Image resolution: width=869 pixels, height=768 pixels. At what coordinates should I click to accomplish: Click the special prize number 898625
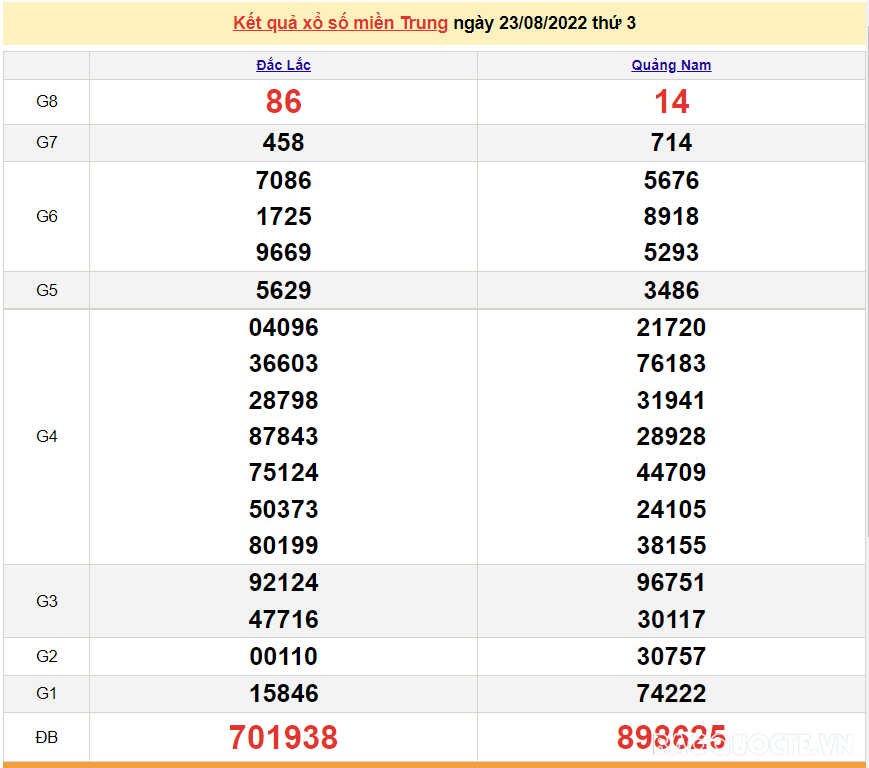(671, 738)
